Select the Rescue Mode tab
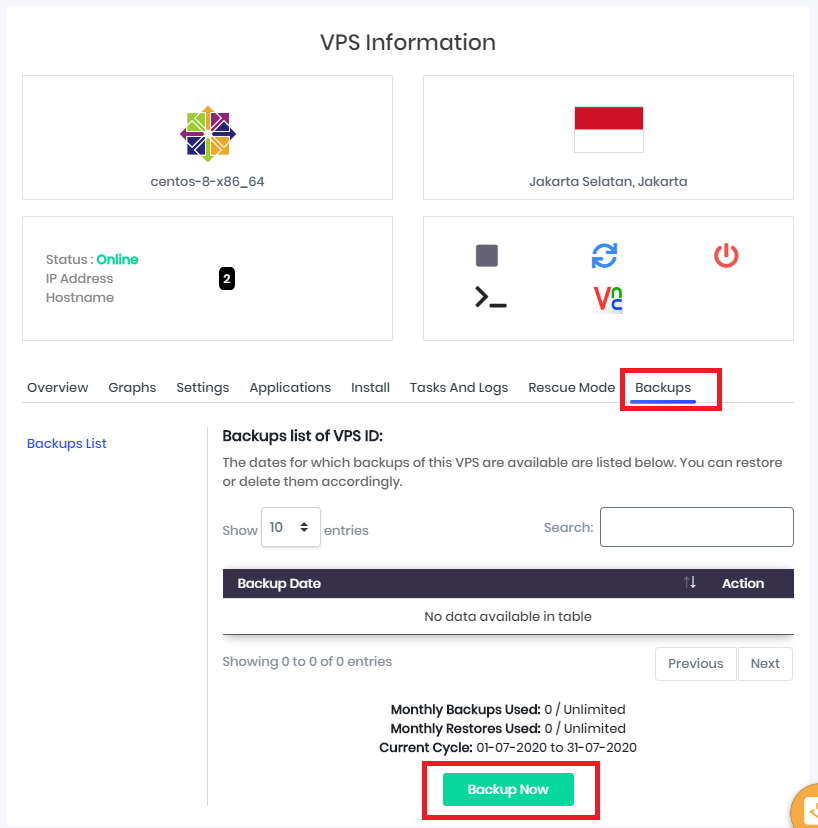 571,387
